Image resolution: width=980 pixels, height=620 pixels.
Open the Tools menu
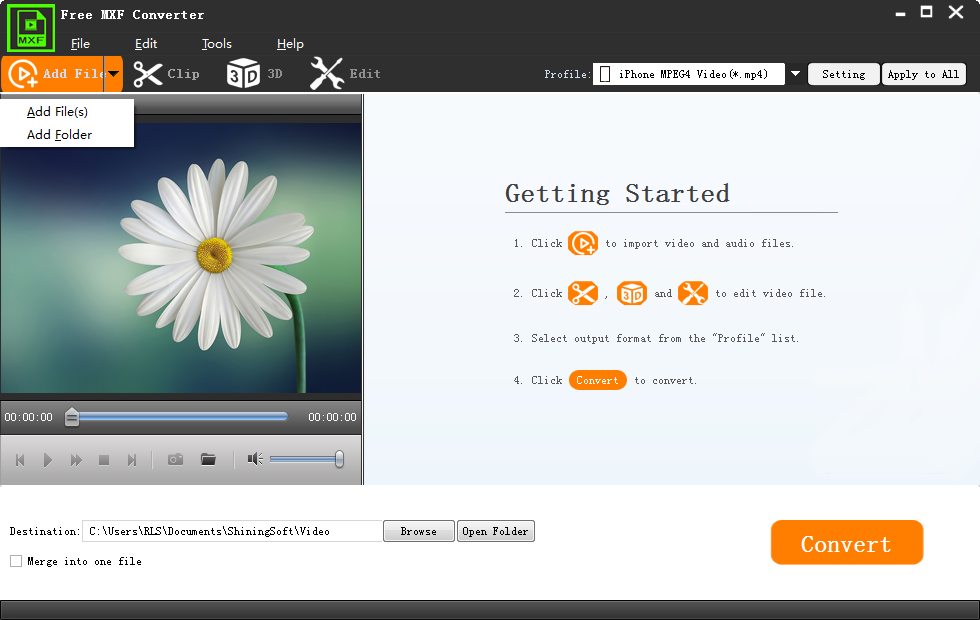tap(216, 44)
